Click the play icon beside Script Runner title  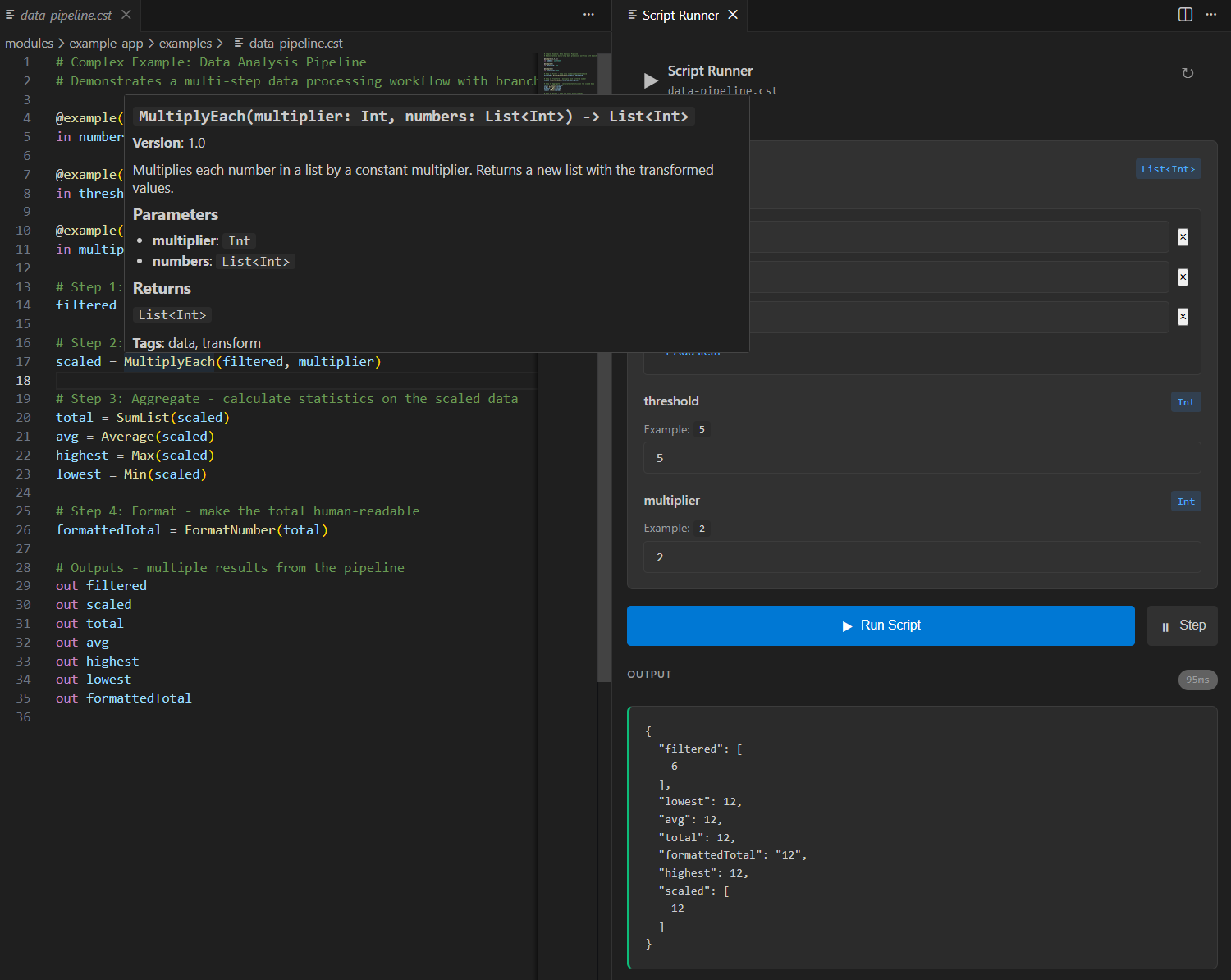point(650,80)
